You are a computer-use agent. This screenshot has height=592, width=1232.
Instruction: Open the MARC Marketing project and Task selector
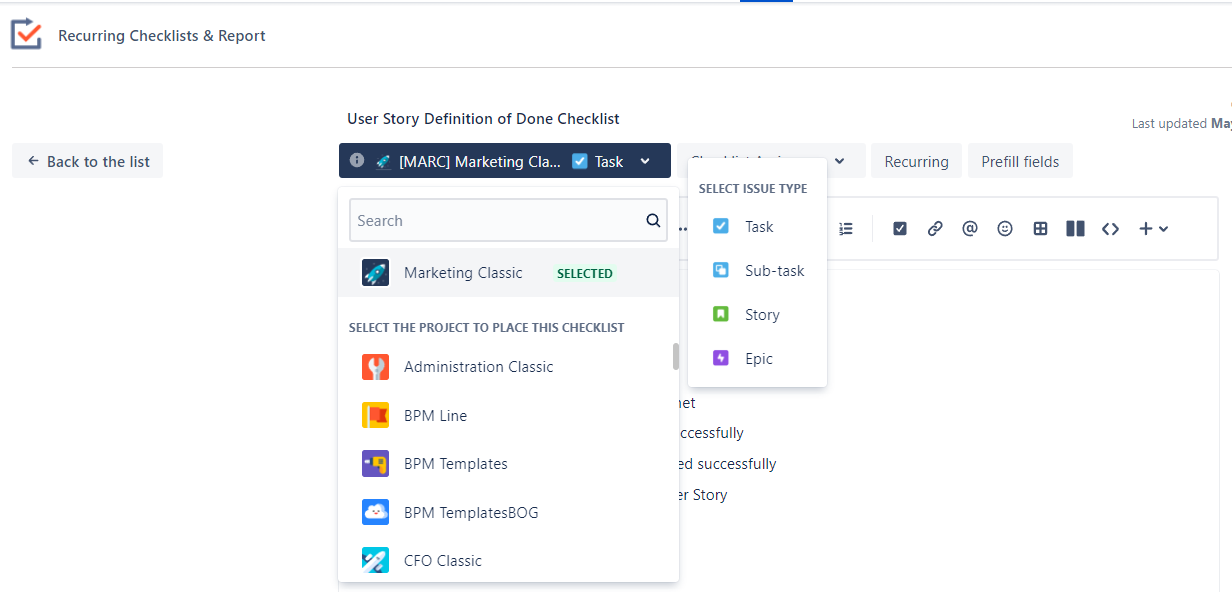point(505,161)
